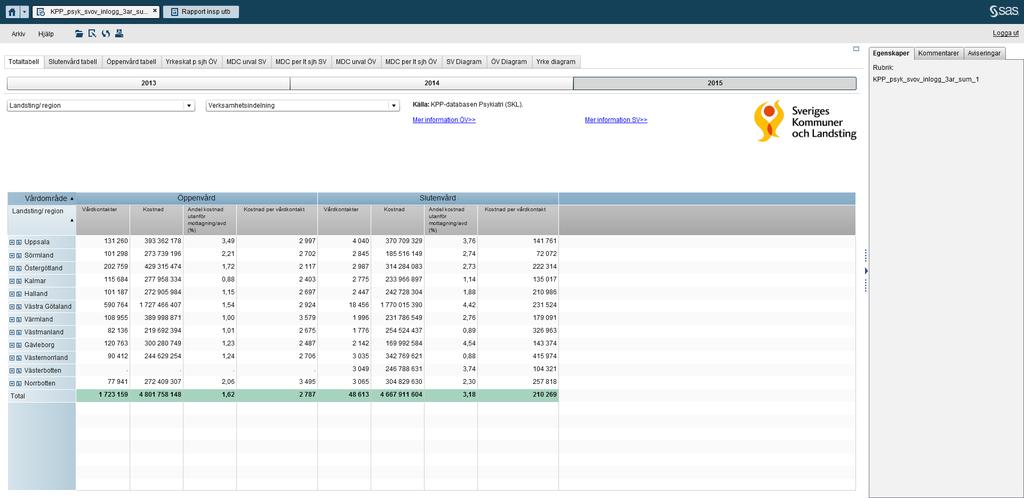The image size is (1024, 498).
Task: Go to the home page icon
Action: [12, 12]
